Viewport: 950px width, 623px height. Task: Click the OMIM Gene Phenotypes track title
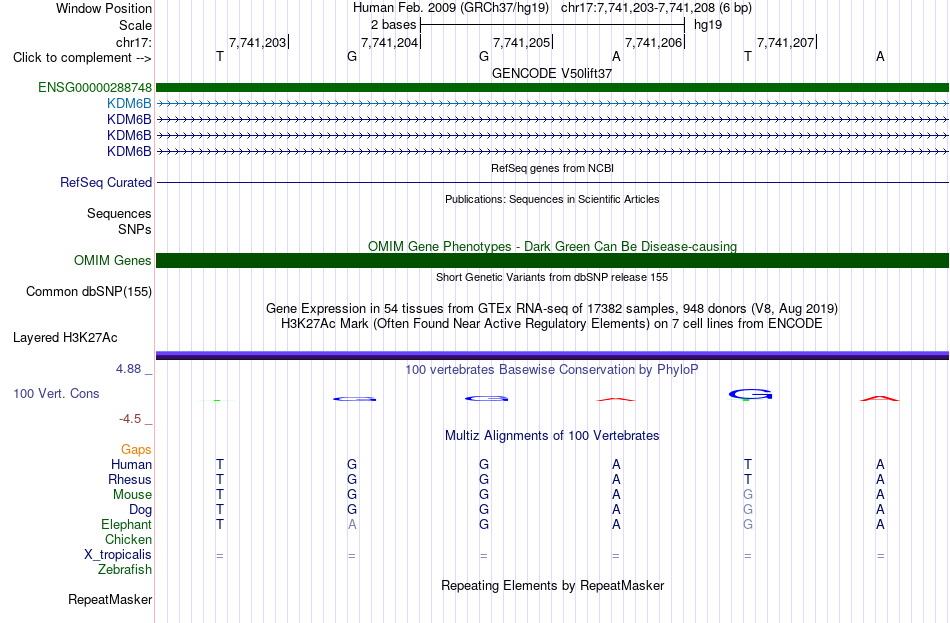pyautogui.click(x=552, y=247)
